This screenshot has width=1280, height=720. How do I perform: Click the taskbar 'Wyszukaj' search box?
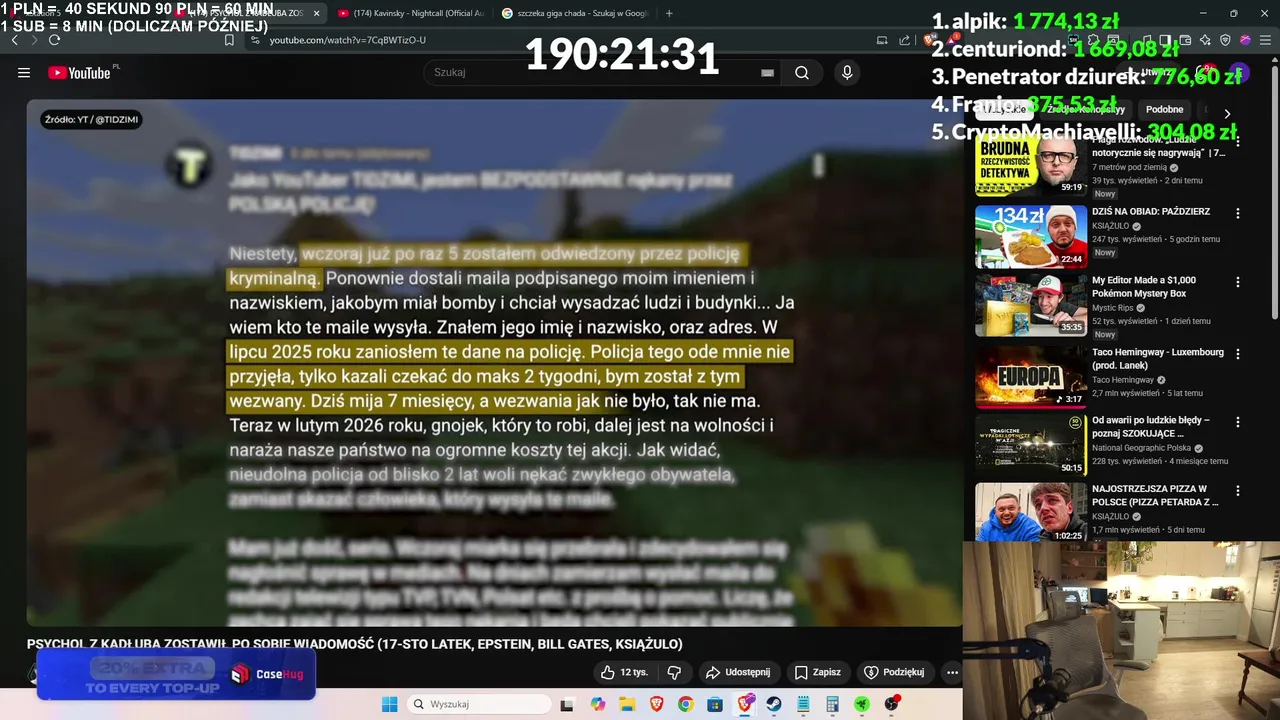coord(479,704)
